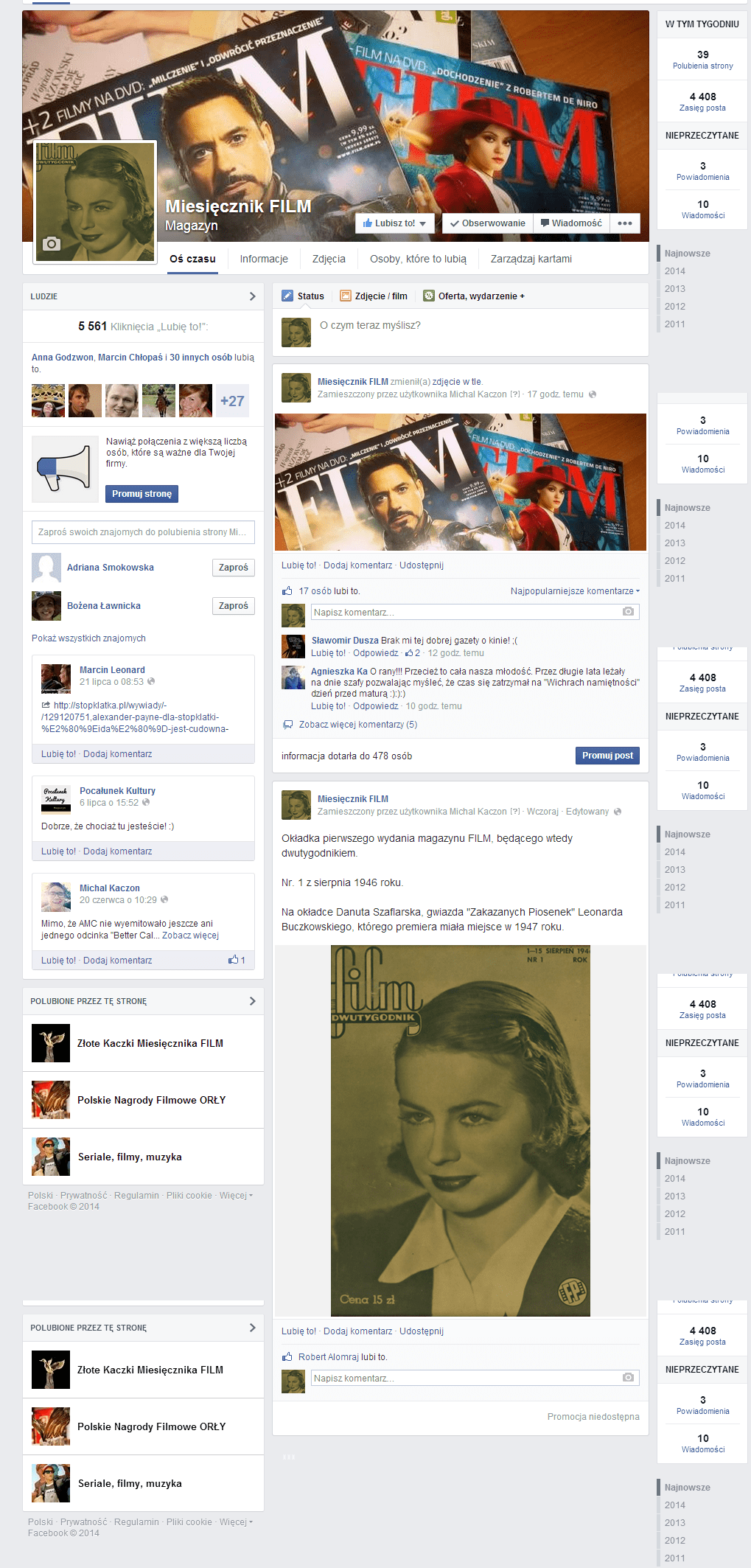
Task: Click Lubię to! on Michal Kaczon's post
Action: point(58,961)
